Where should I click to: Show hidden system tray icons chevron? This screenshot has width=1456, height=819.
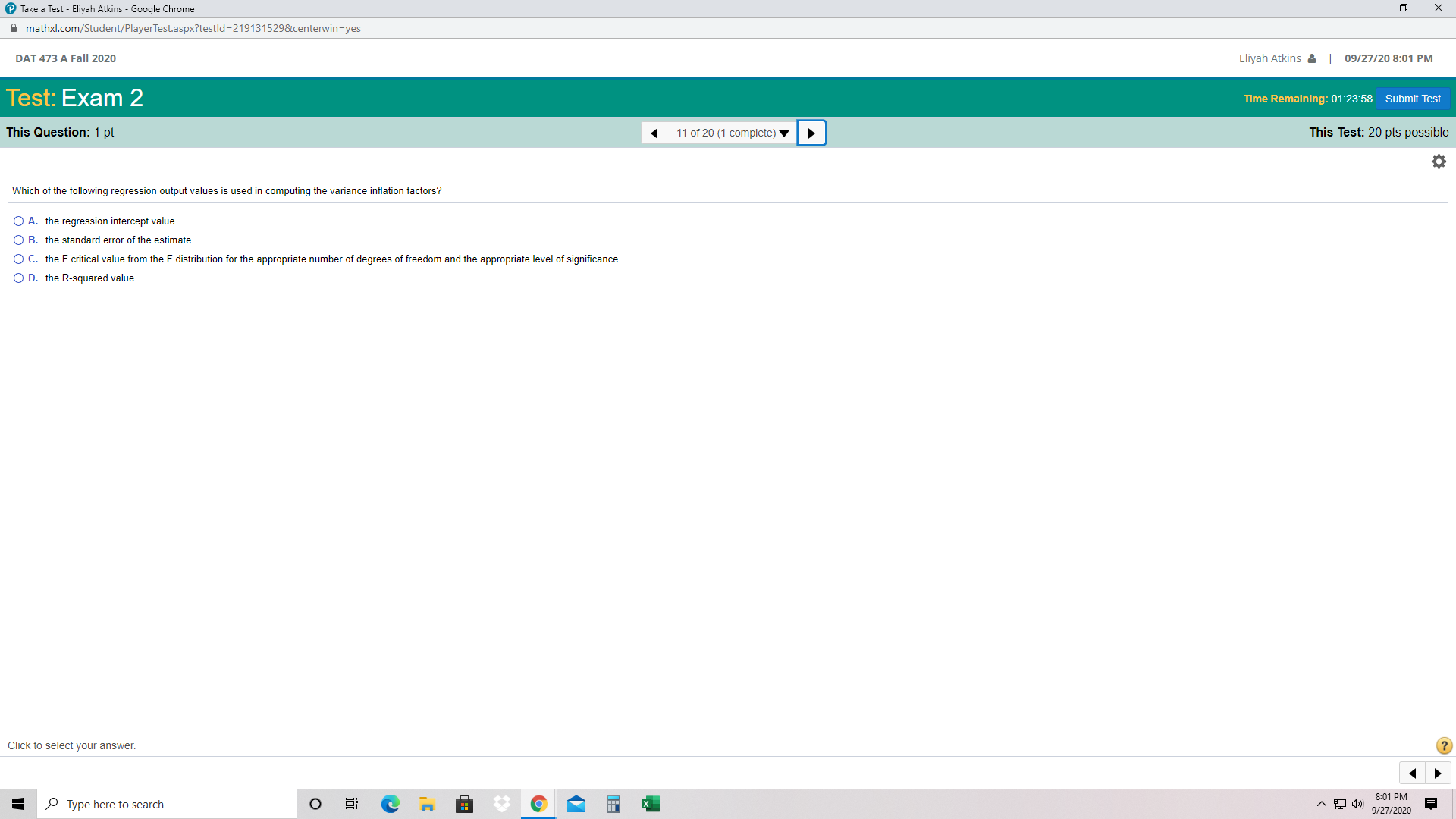click(1322, 804)
